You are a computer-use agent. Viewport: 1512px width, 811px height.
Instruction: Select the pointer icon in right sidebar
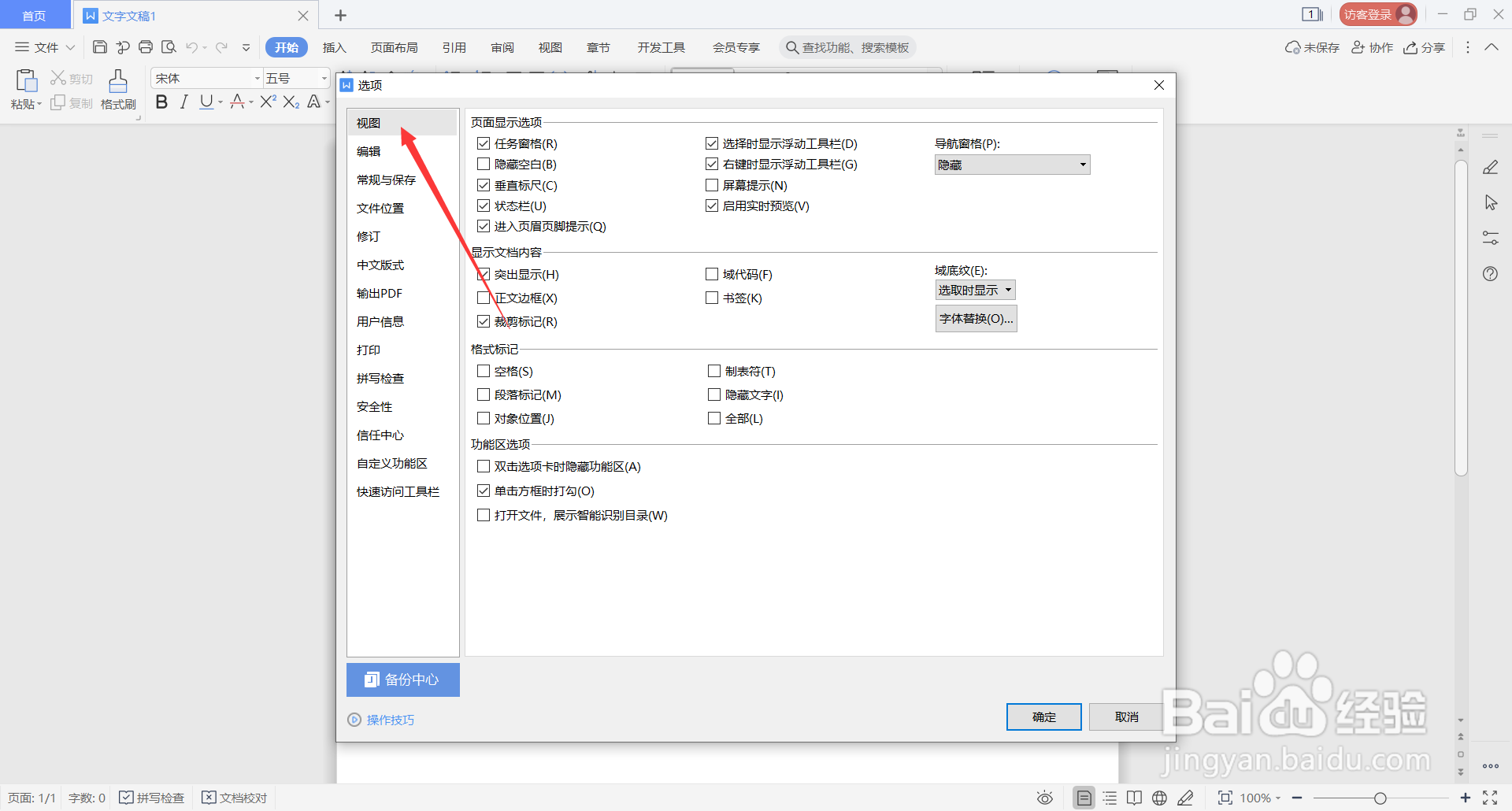pos(1490,202)
